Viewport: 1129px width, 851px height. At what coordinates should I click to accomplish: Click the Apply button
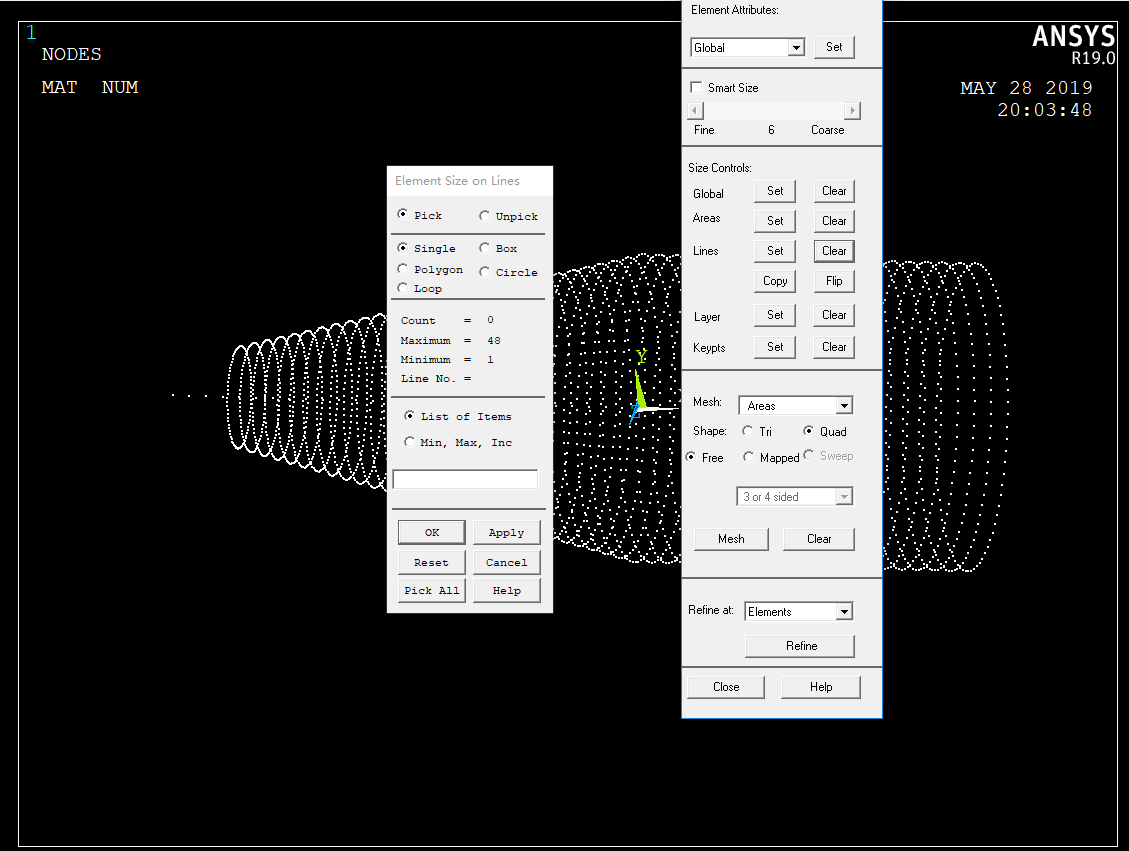[506, 533]
